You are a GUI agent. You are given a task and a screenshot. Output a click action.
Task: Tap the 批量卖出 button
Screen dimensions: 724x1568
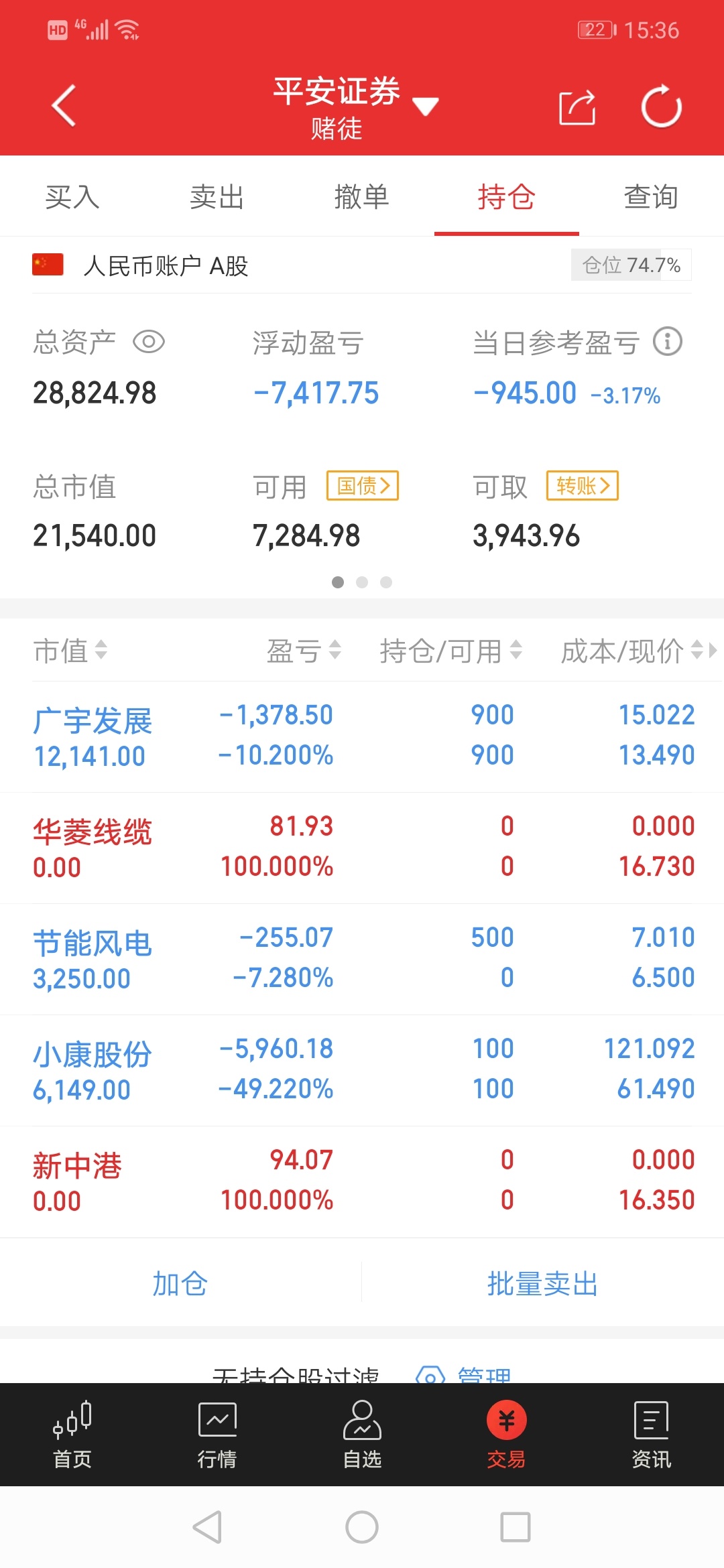(x=543, y=1284)
